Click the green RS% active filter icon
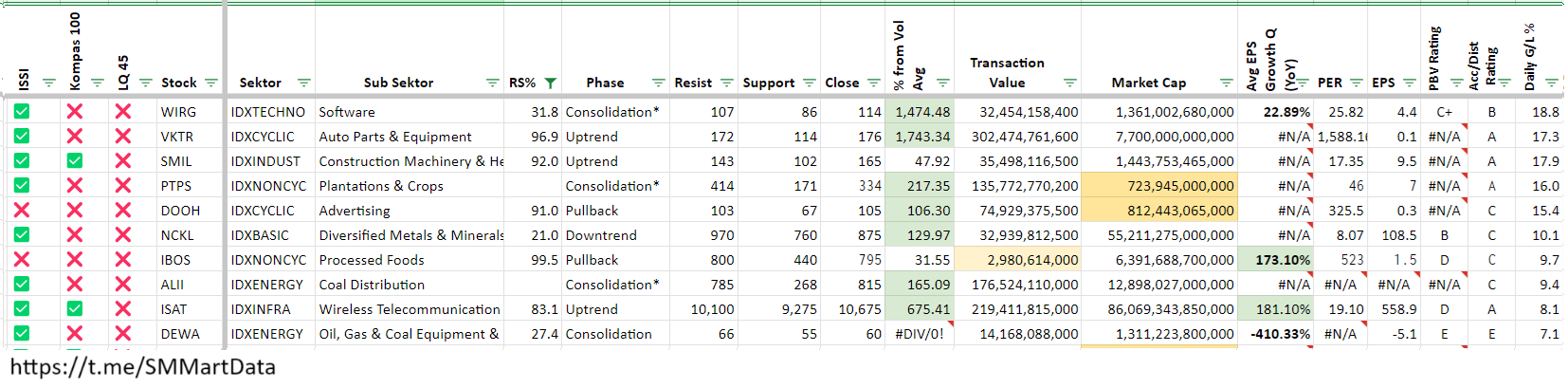 551,83
